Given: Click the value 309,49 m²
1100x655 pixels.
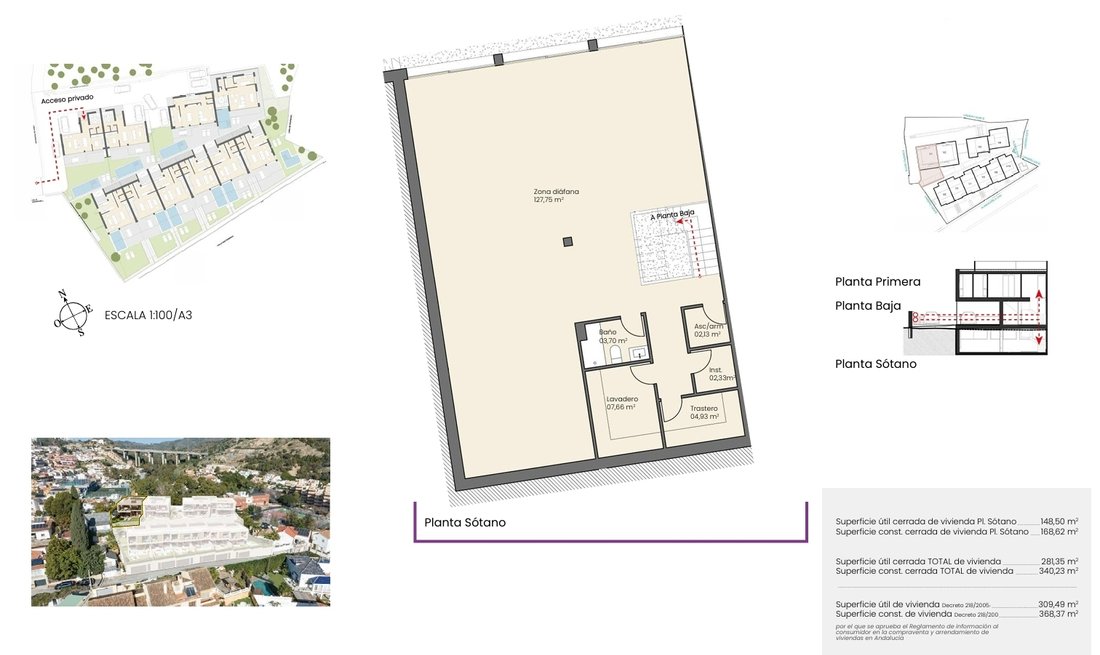Looking at the screenshot, I should tap(1059, 605).
